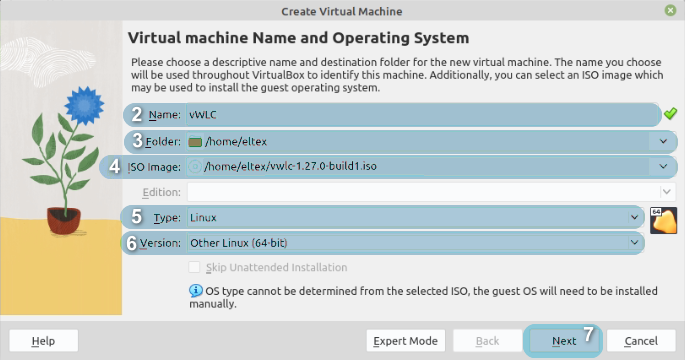The height and width of the screenshot is (360, 685).
Task: Click the blue info icon near OS type message
Action: pyautogui.click(x=195, y=291)
